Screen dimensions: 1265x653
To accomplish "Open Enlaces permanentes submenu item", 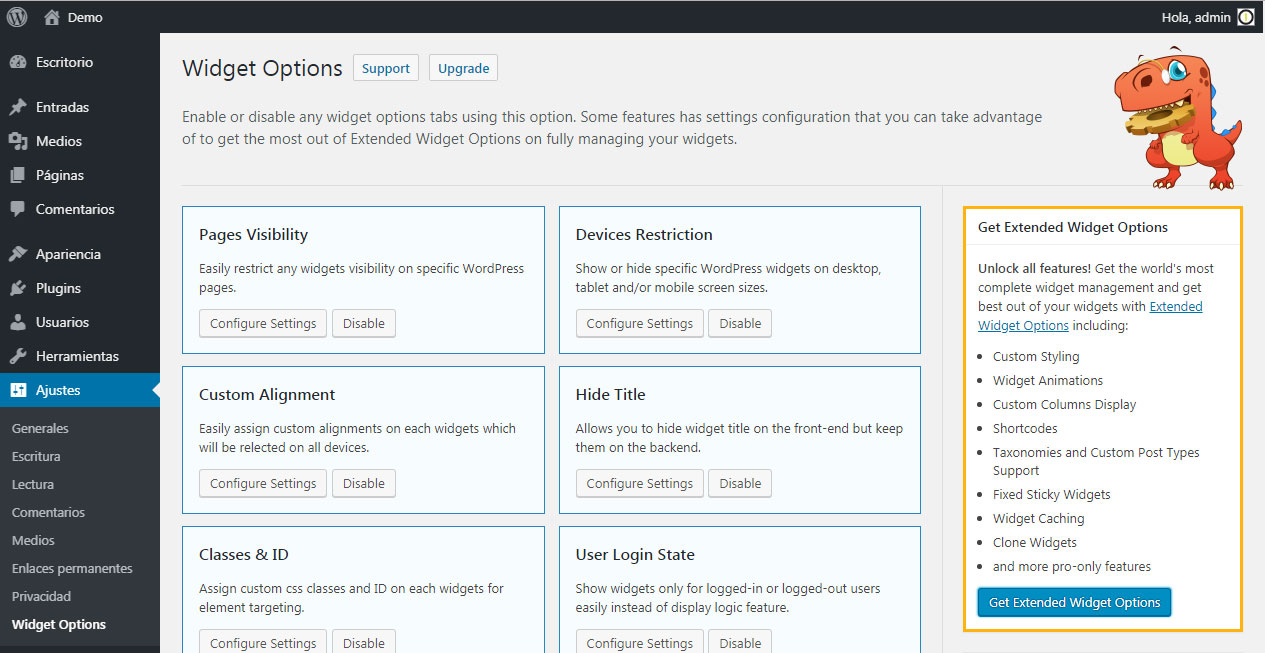I will click(72, 568).
